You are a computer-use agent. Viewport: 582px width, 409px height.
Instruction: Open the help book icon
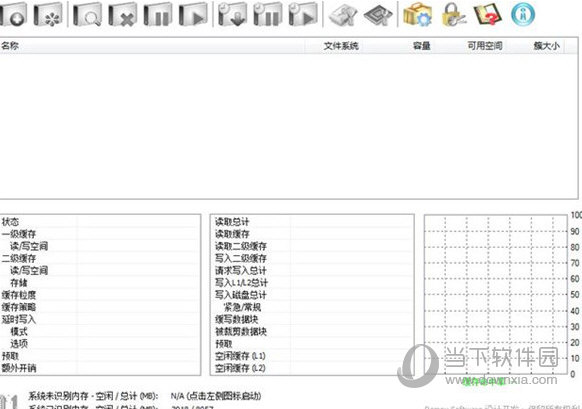[488, 15]
